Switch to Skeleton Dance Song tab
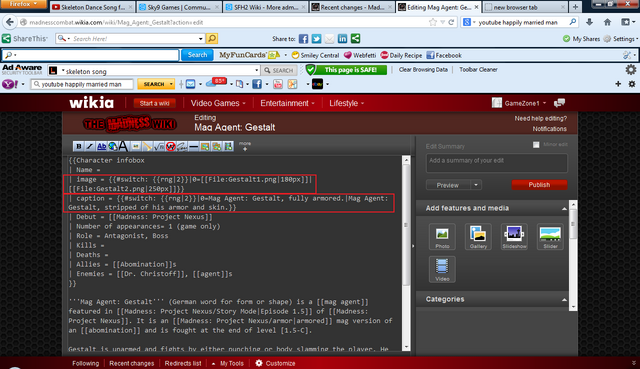640x369 pixels. [x=93, y=7]
